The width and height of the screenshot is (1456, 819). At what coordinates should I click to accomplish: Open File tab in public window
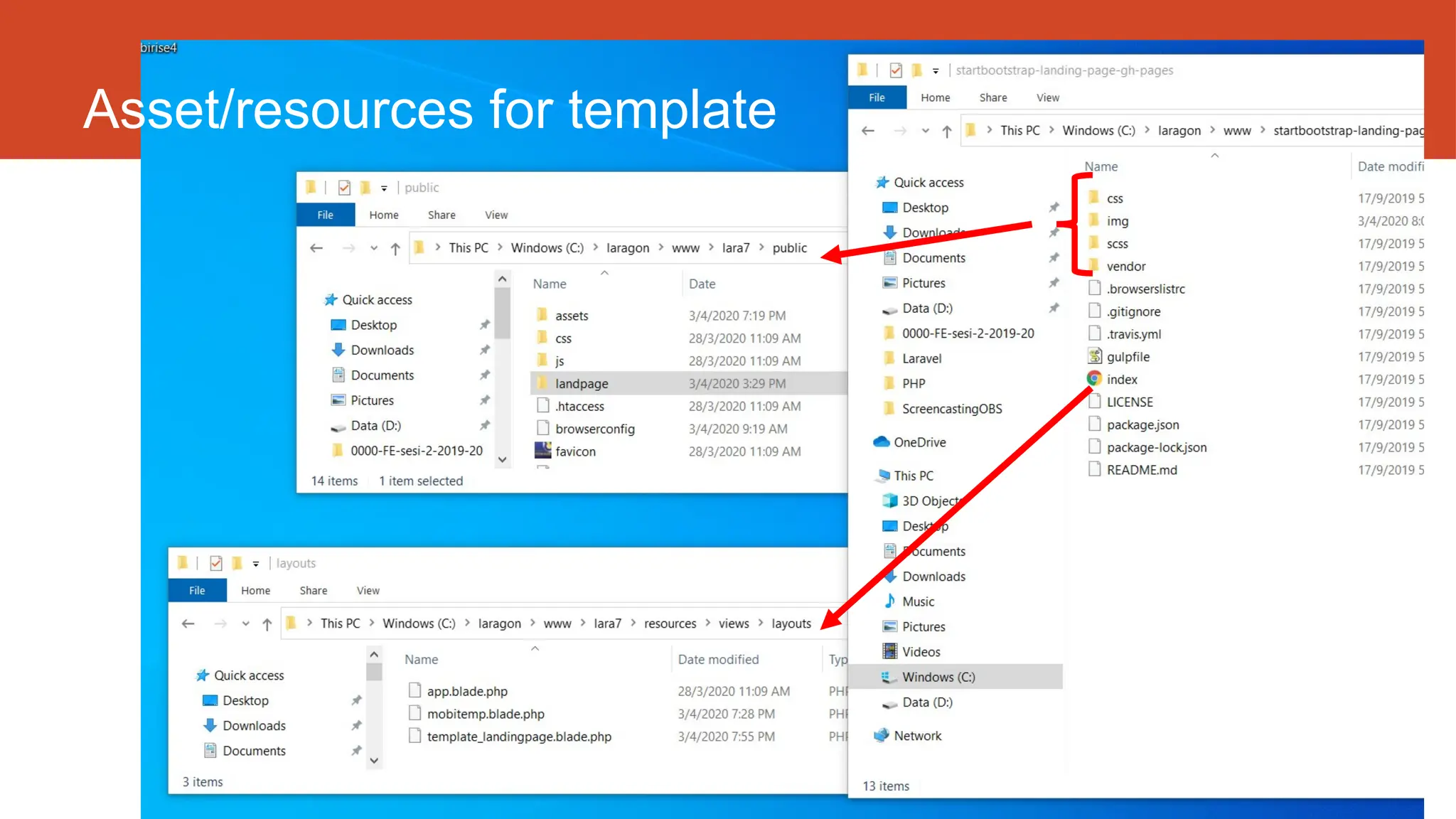[x=326, y=215]
